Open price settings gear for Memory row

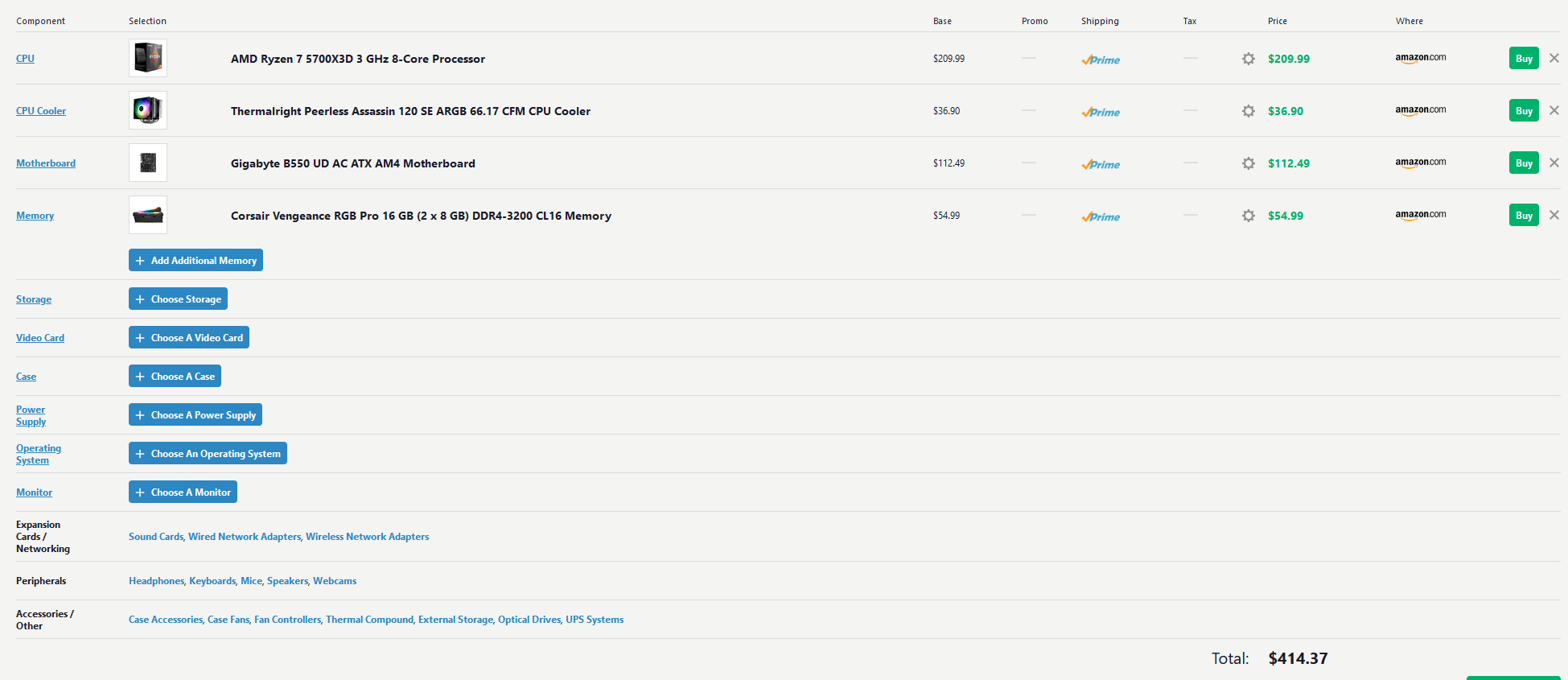(1249, 216)
